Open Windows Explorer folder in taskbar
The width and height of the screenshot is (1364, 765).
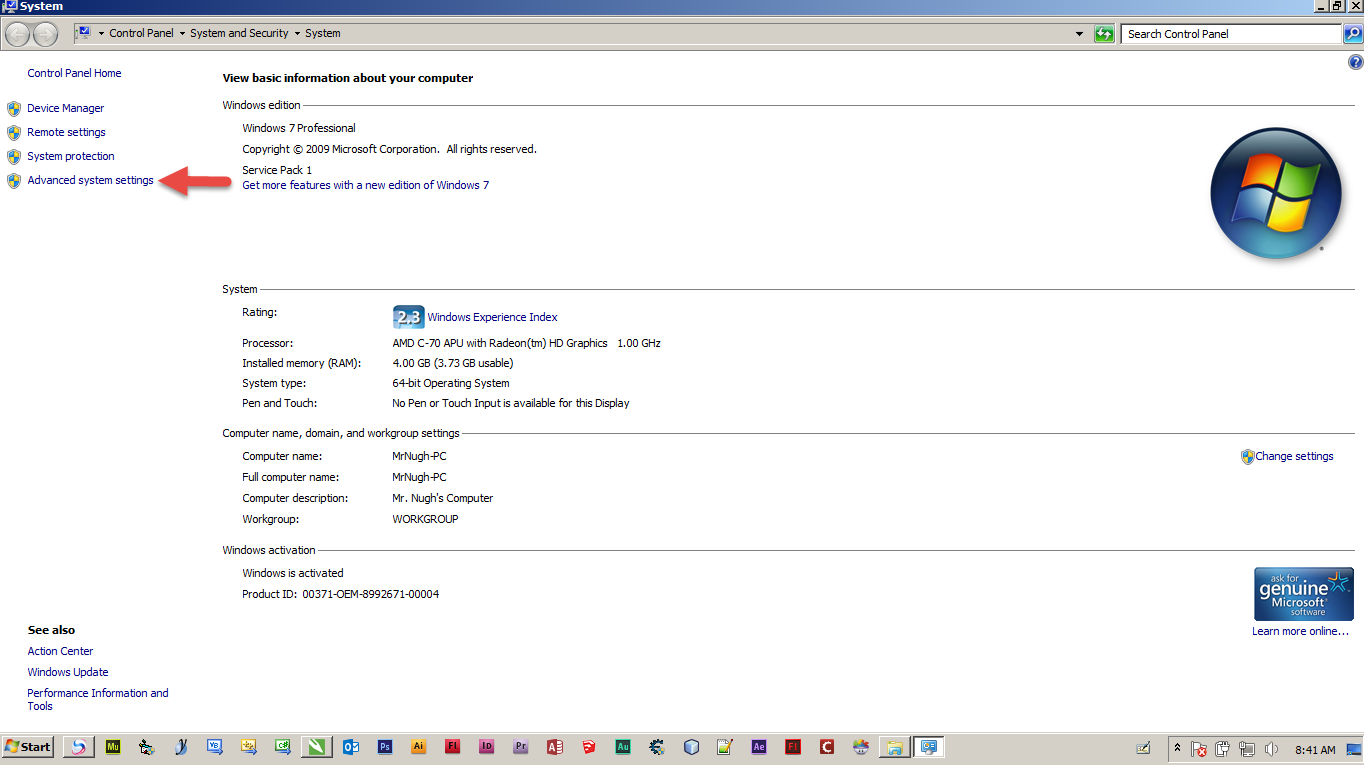pyautogui.click(x=895, y=747)
